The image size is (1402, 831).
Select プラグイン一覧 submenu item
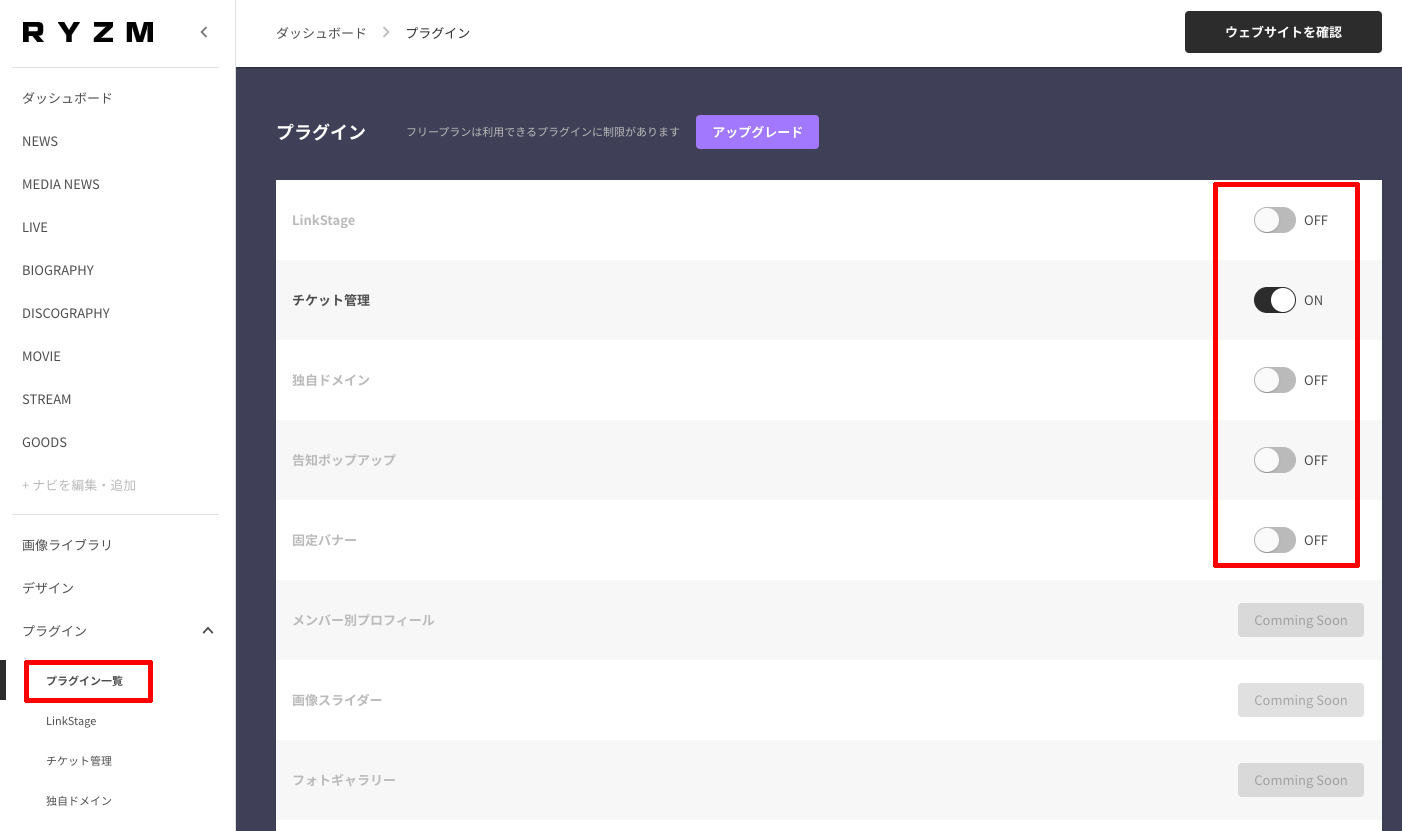click(x=84, y=681)
